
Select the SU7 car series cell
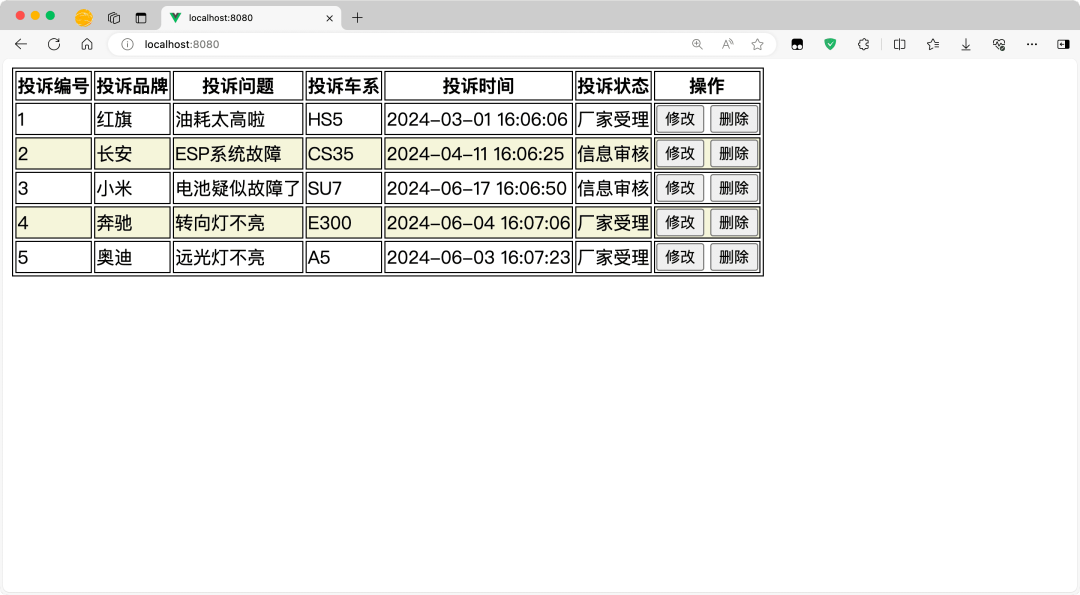(x=344, y=188)
